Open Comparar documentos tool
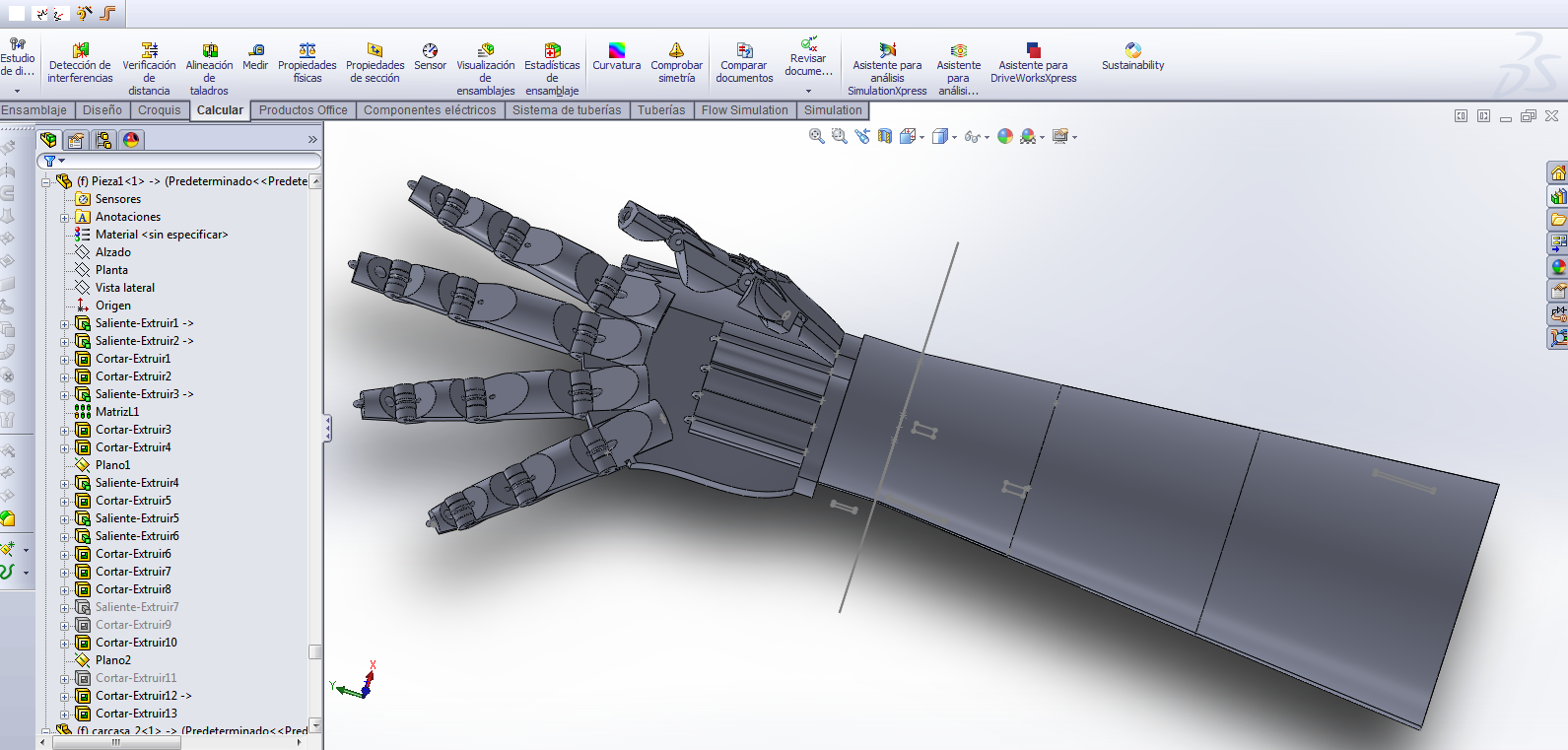 (744, 63)
